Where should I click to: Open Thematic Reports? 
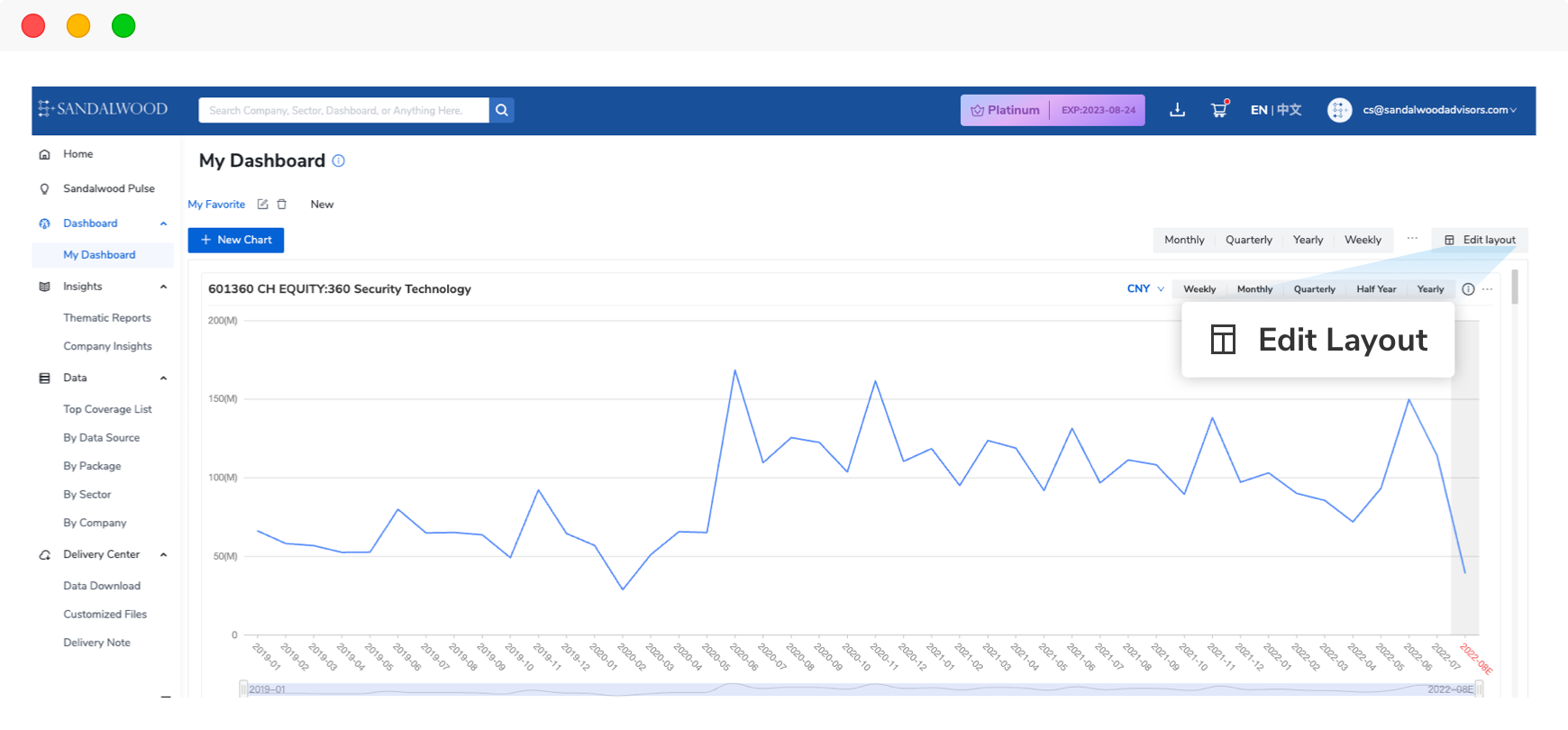(107, 318)
